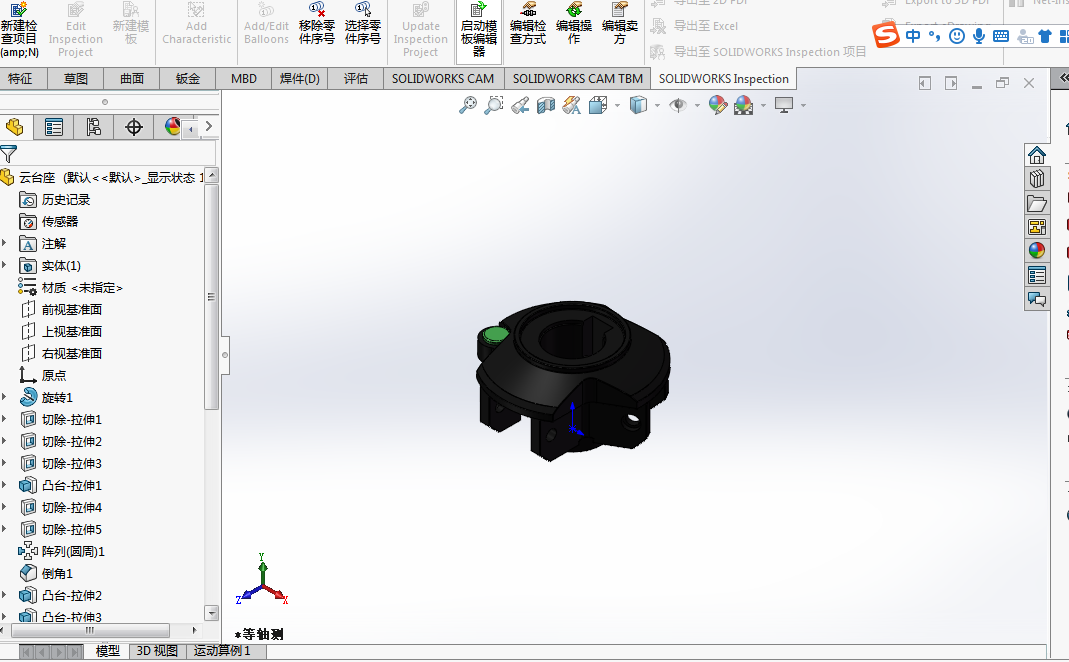1069x662 pixels.
Task: Open Edit Inspection Methods (编辑检查方式)
Action: tap(528, 25)
